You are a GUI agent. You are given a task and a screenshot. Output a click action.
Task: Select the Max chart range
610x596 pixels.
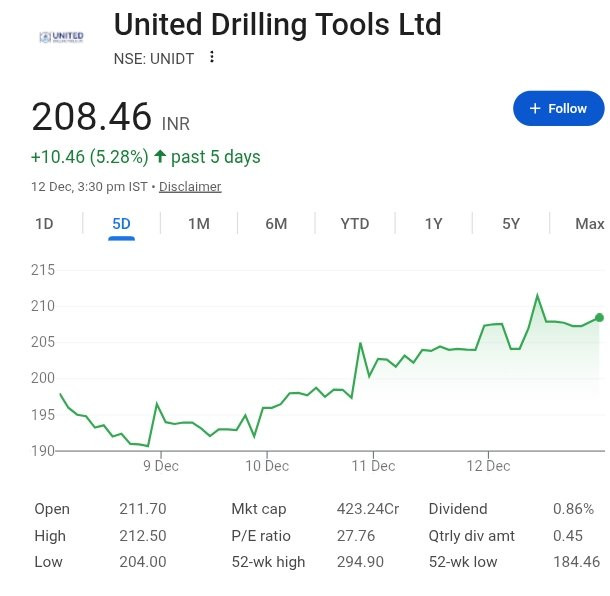coord(590,224)
